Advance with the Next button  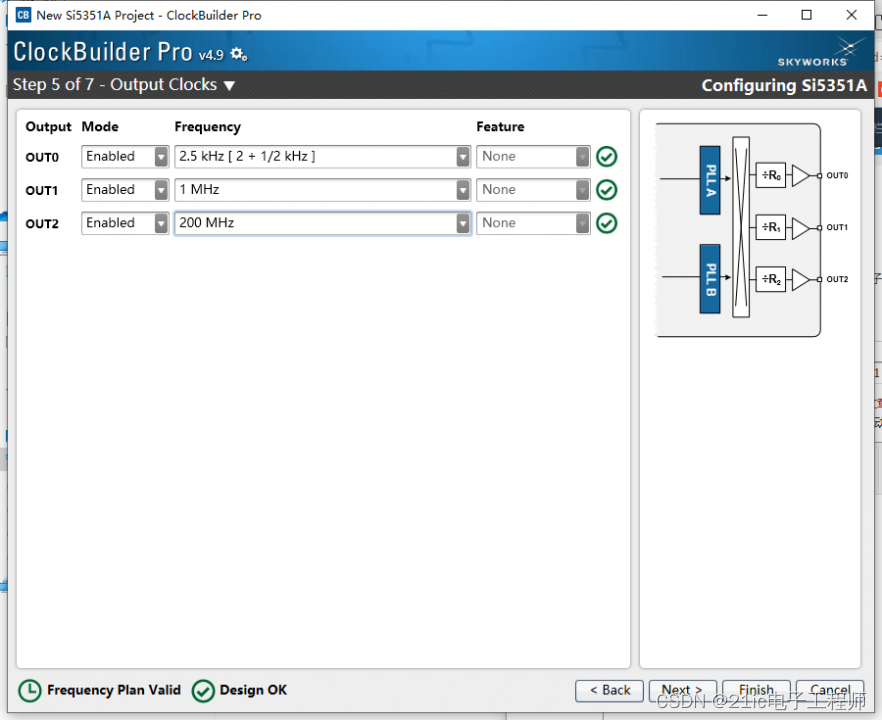point(682,691)
